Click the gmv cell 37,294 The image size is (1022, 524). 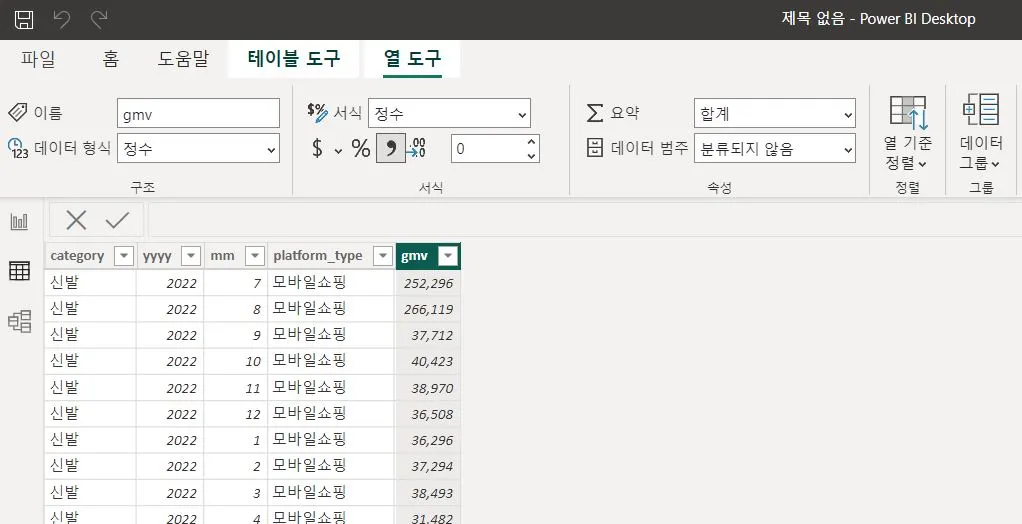428,466
